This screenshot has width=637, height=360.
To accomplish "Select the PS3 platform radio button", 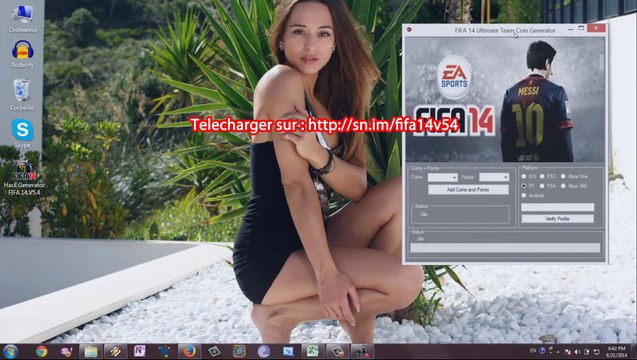I will pos(542,176).
